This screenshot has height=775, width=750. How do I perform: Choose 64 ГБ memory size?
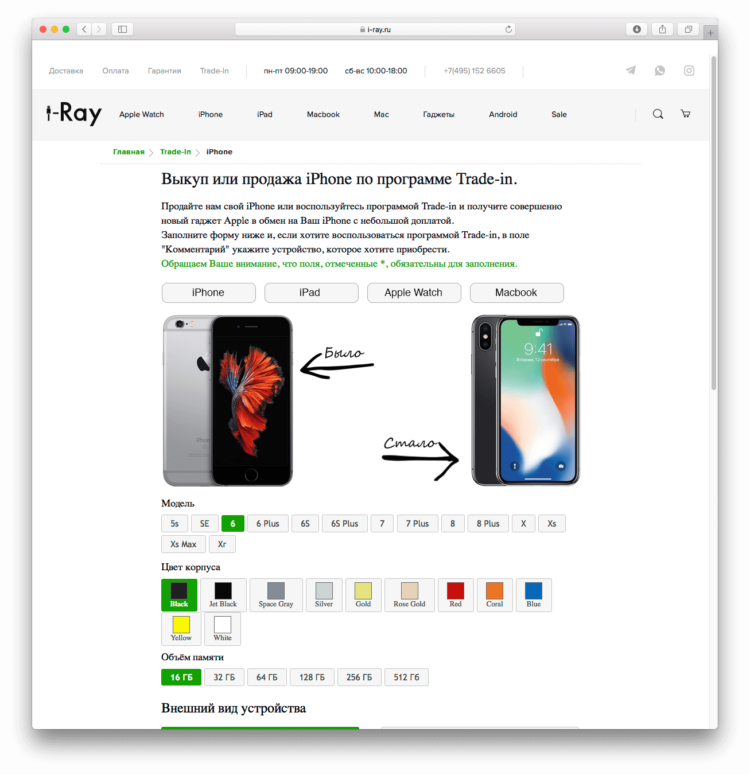pyautogui.click(x=266, y=677)
